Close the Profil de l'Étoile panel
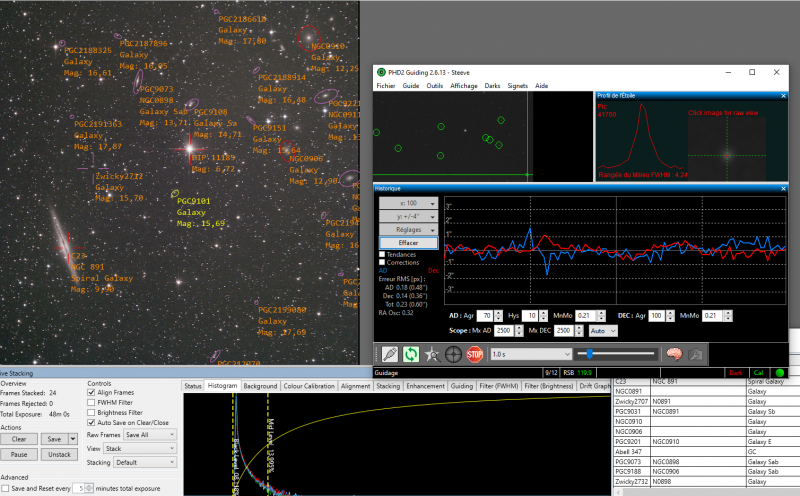The width and height of the screenshot is (800, 496). tap(783, 95)
